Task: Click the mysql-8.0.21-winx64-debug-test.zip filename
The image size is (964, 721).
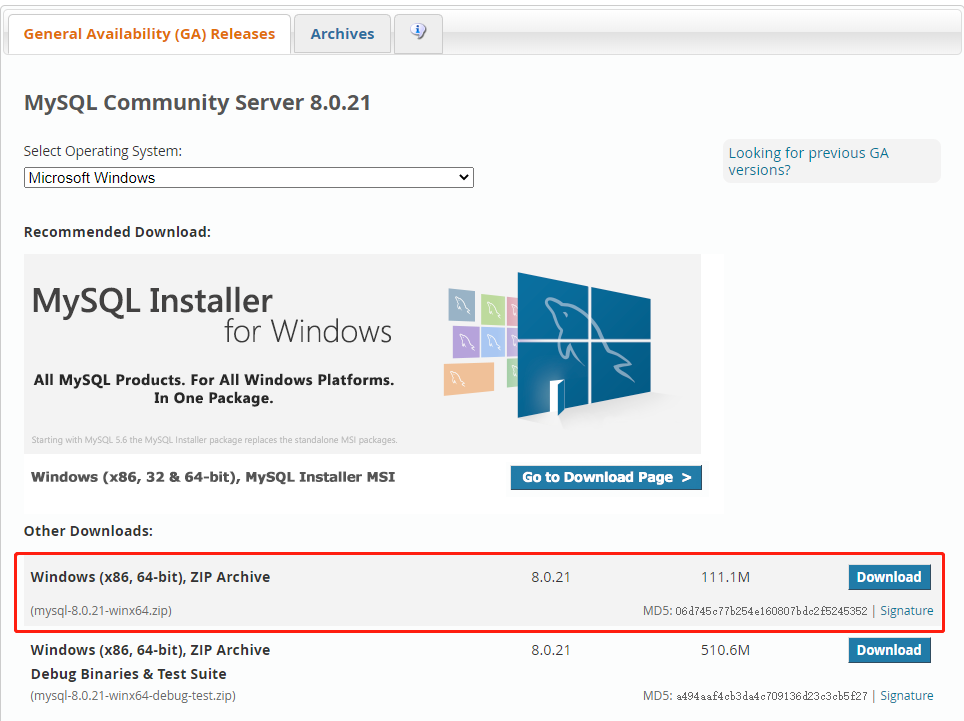Action: 130,695
